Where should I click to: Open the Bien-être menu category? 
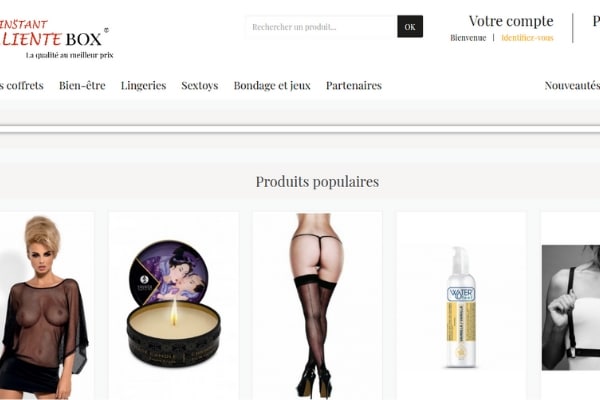82,85
